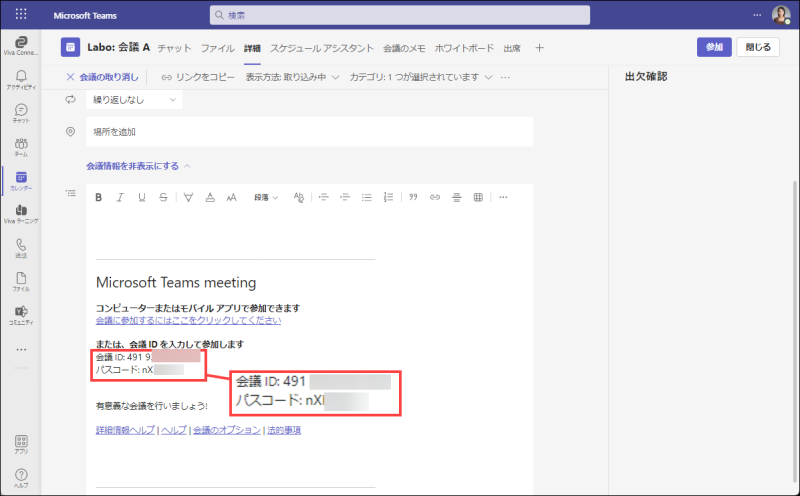
Task: Insert a quote block
Action: [x=413, y=197]
